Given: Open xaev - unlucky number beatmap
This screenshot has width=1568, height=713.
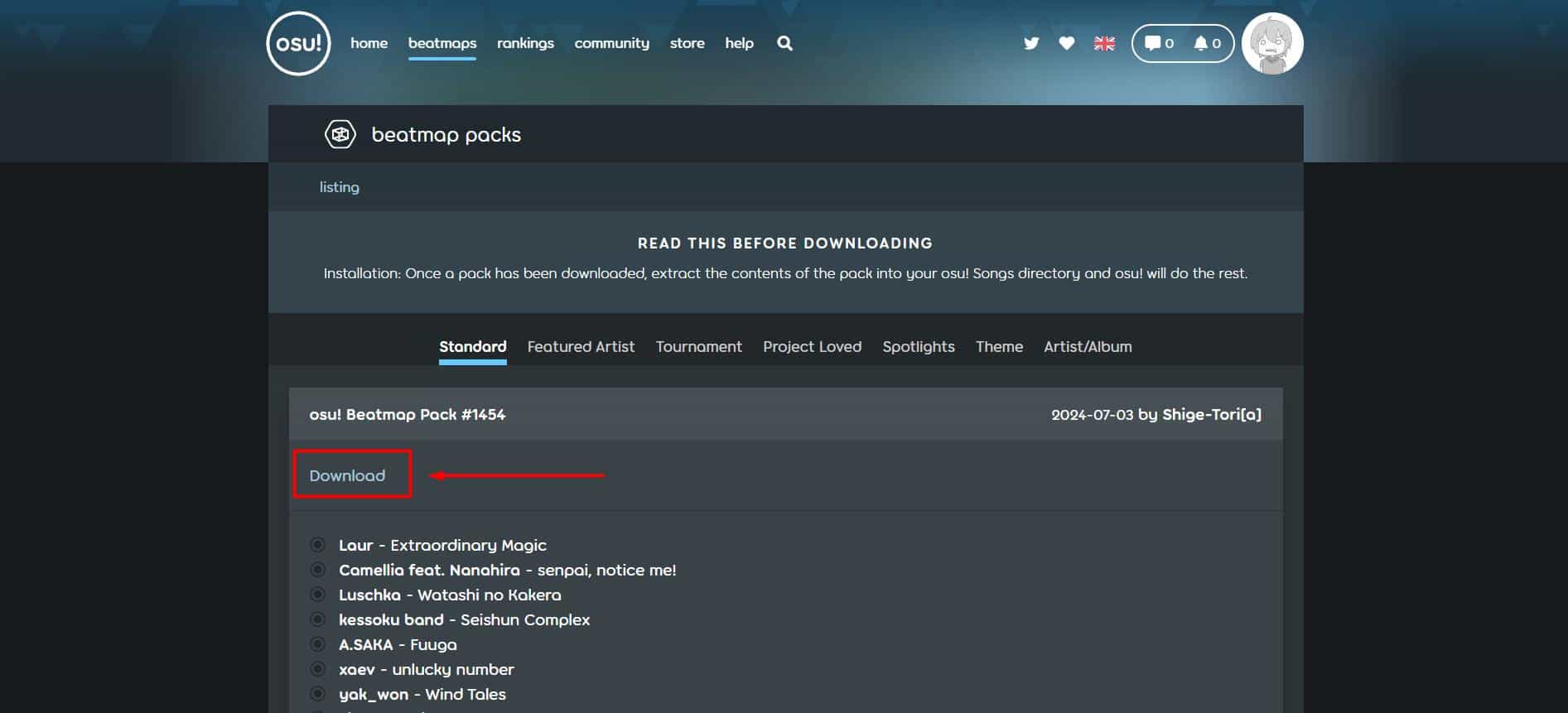Looking at the screenshot, I should pyautogui.click(x=426, y=669).
